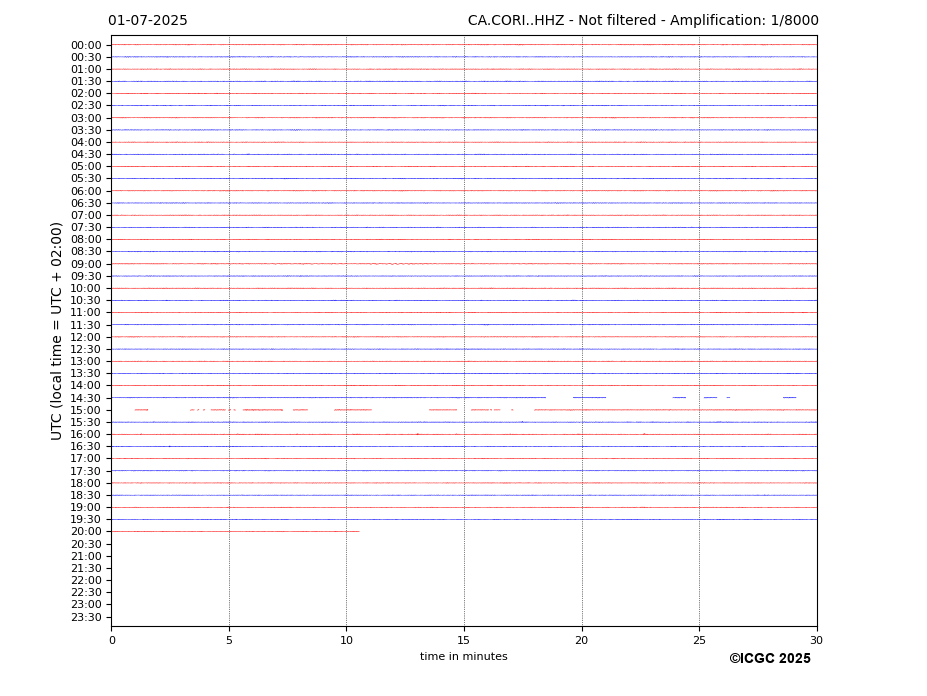Select the 05:00 time row label

tap(86, 167)
